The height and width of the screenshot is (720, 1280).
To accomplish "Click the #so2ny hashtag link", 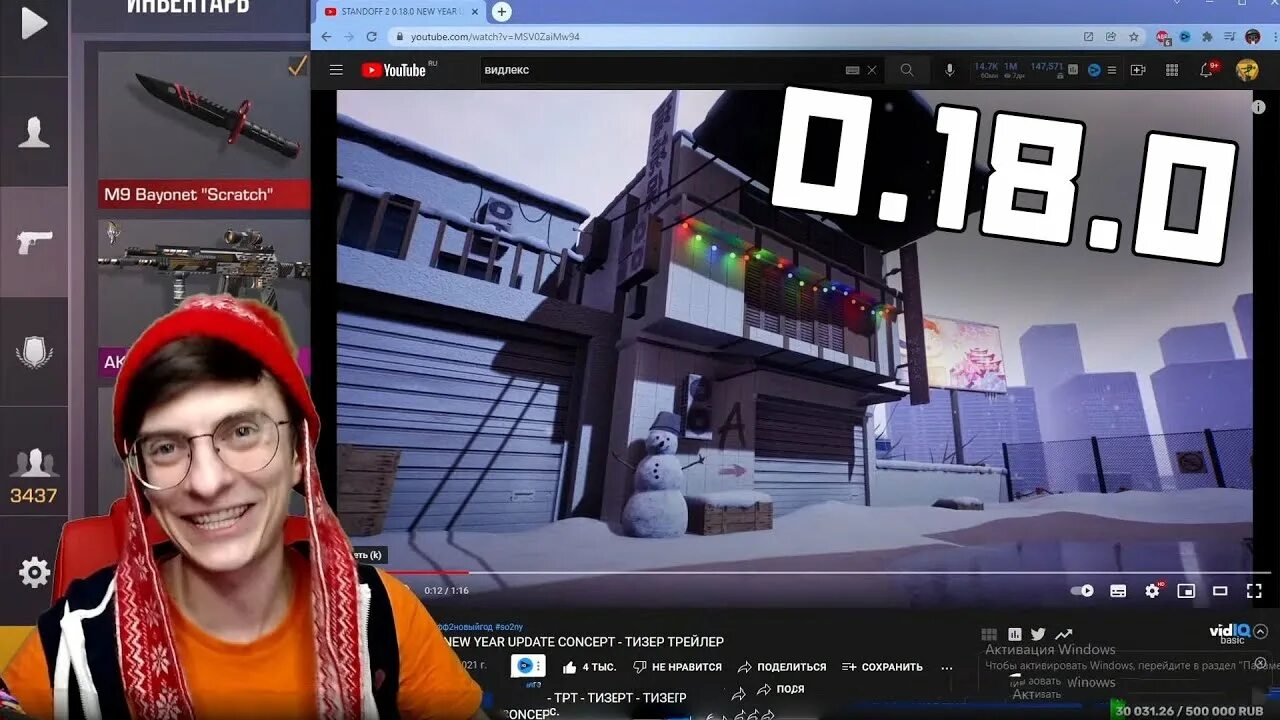I will 510,626.
